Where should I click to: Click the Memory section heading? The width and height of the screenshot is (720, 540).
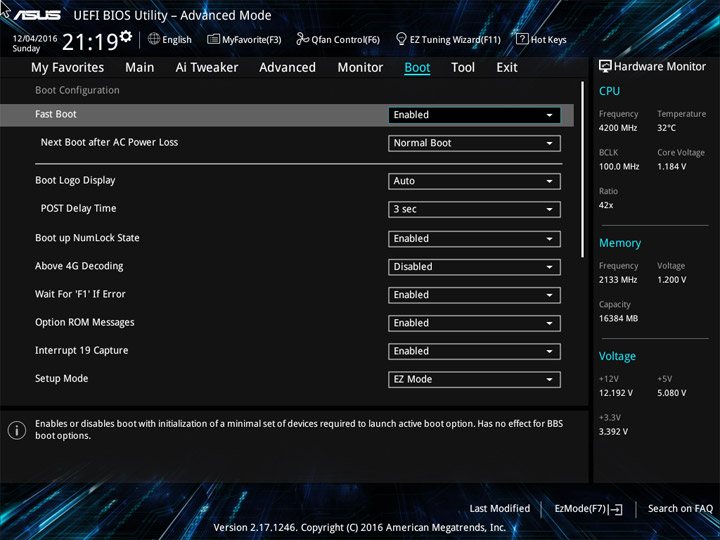(x=620, y=243)
